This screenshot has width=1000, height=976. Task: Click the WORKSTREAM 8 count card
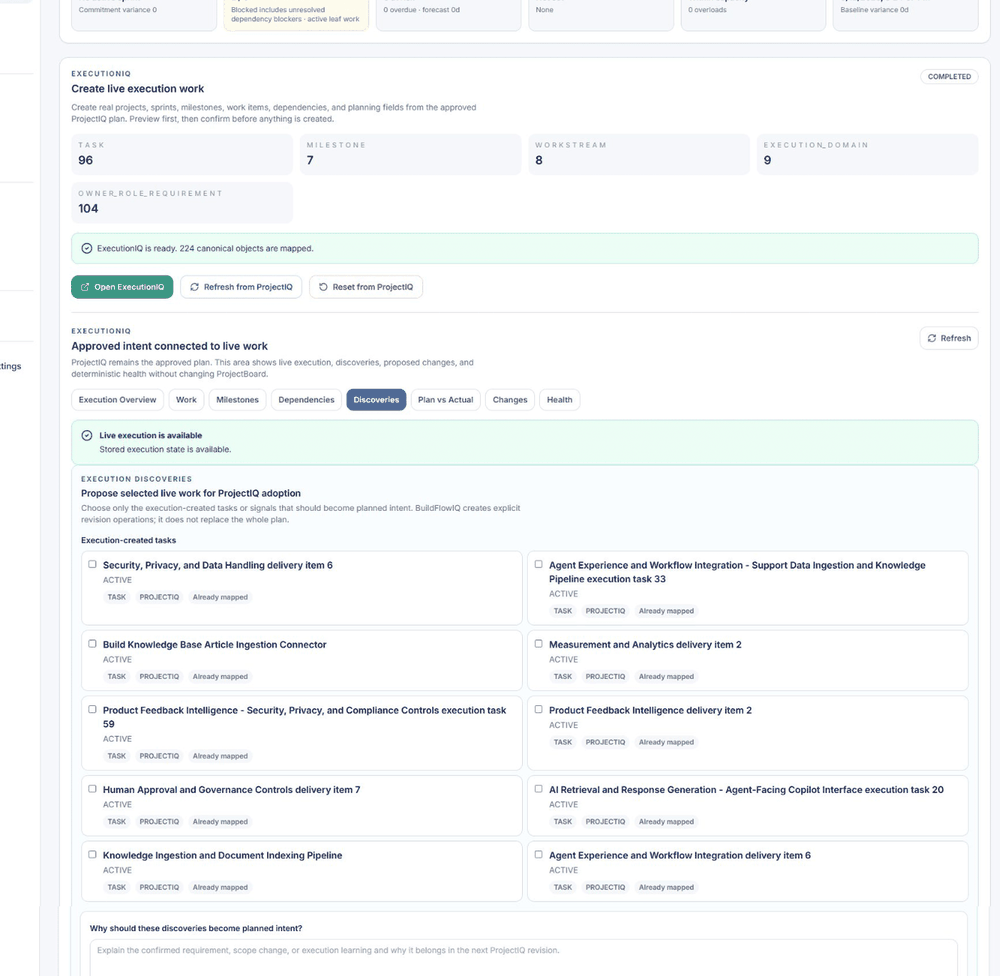tap(638, 154)
